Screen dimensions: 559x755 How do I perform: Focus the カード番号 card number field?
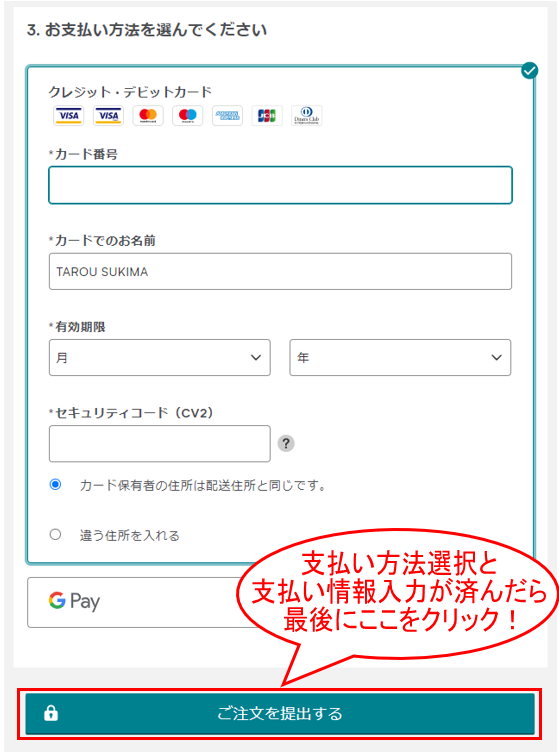[x=280, y=185]
